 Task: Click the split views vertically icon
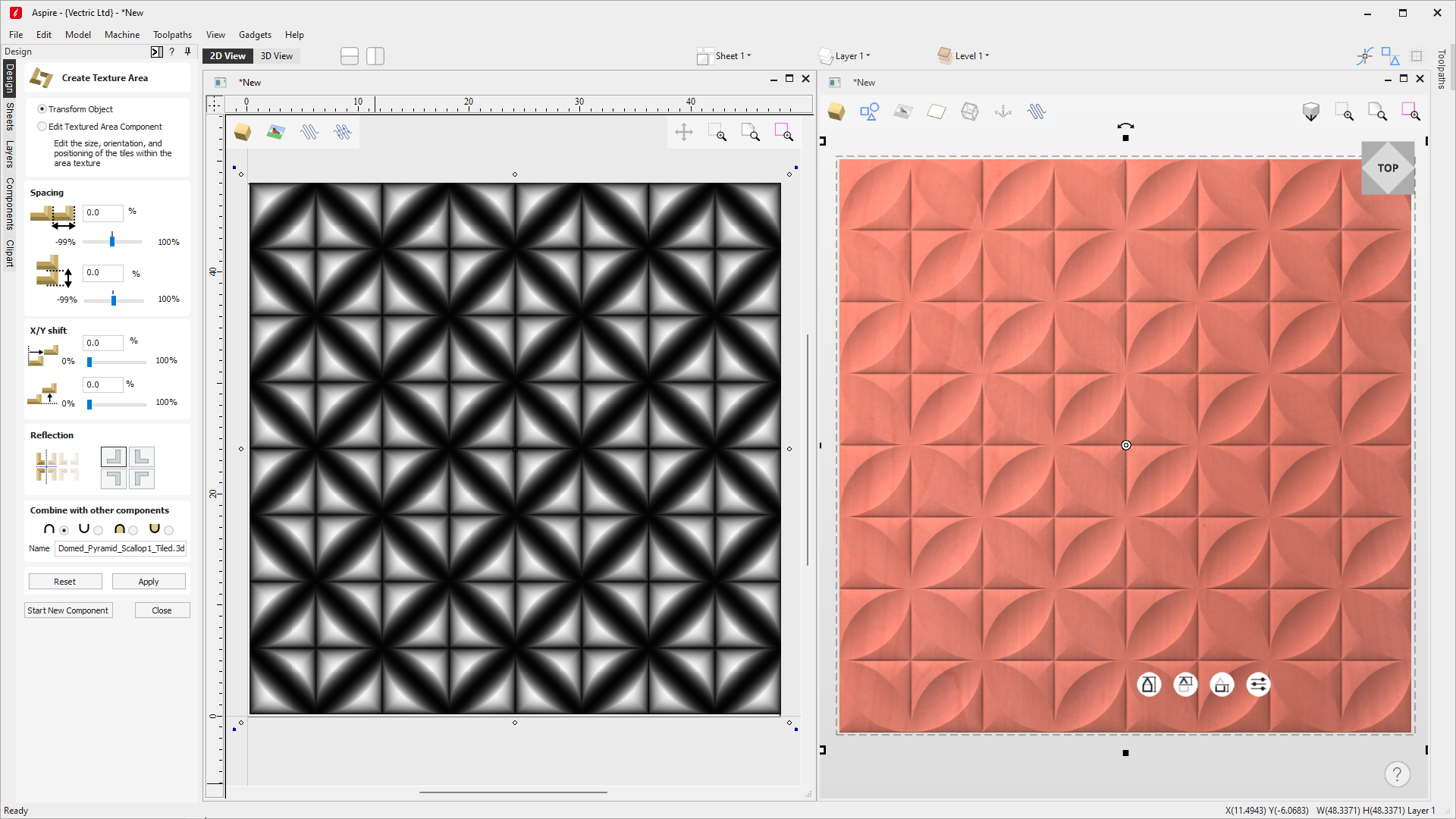click(x=375, y=56)
